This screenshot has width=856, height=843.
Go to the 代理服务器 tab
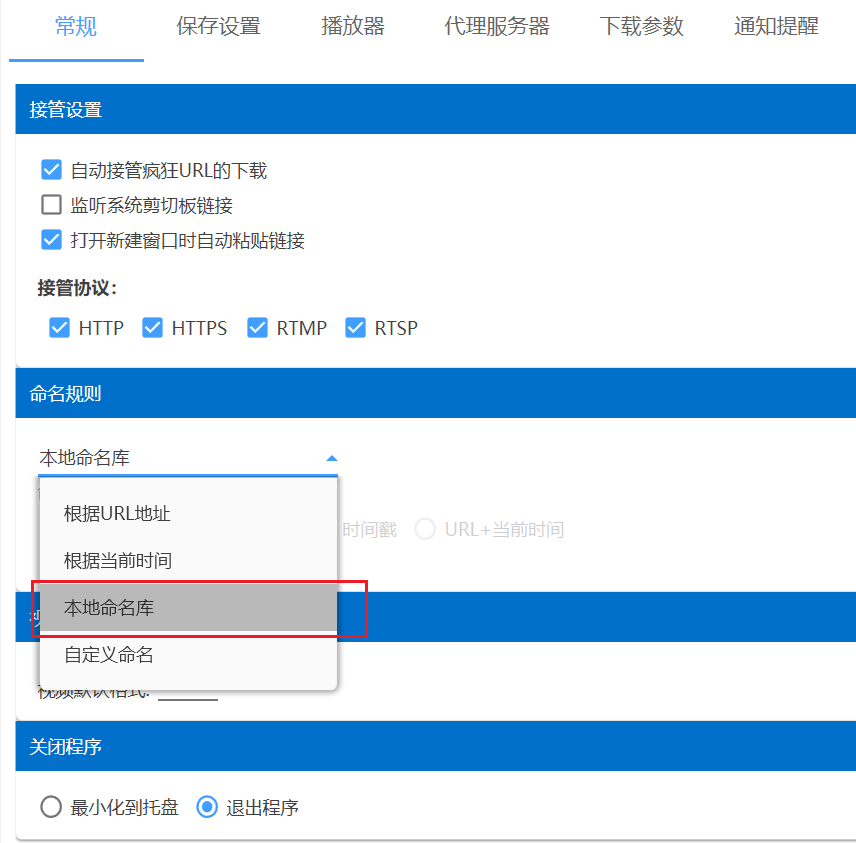coord(496,26)
